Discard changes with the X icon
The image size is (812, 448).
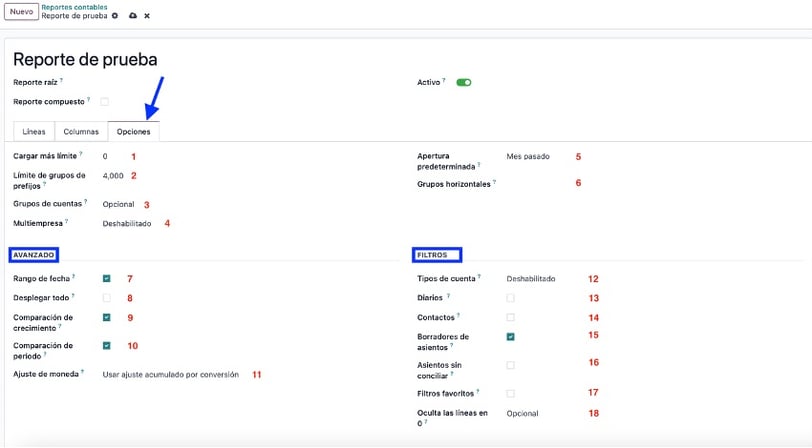pos(147,16)
